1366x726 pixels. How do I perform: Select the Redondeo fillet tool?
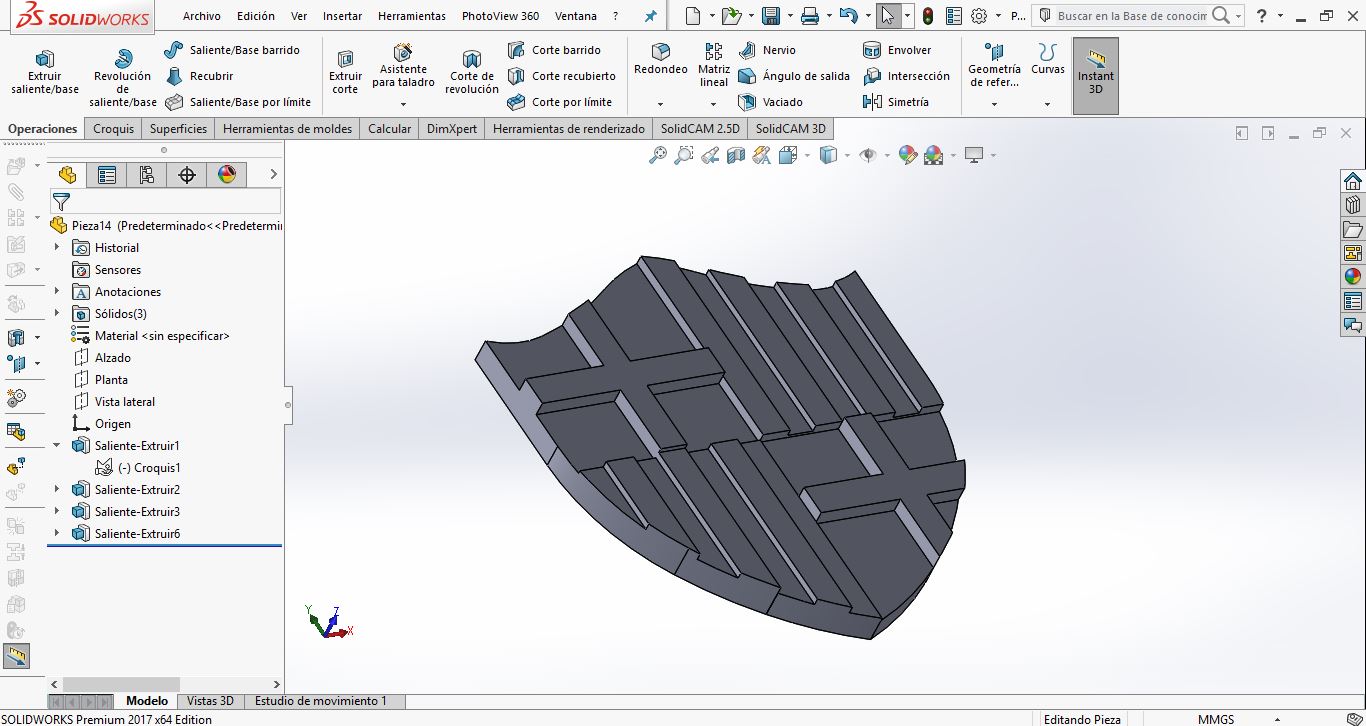point(660,58)
